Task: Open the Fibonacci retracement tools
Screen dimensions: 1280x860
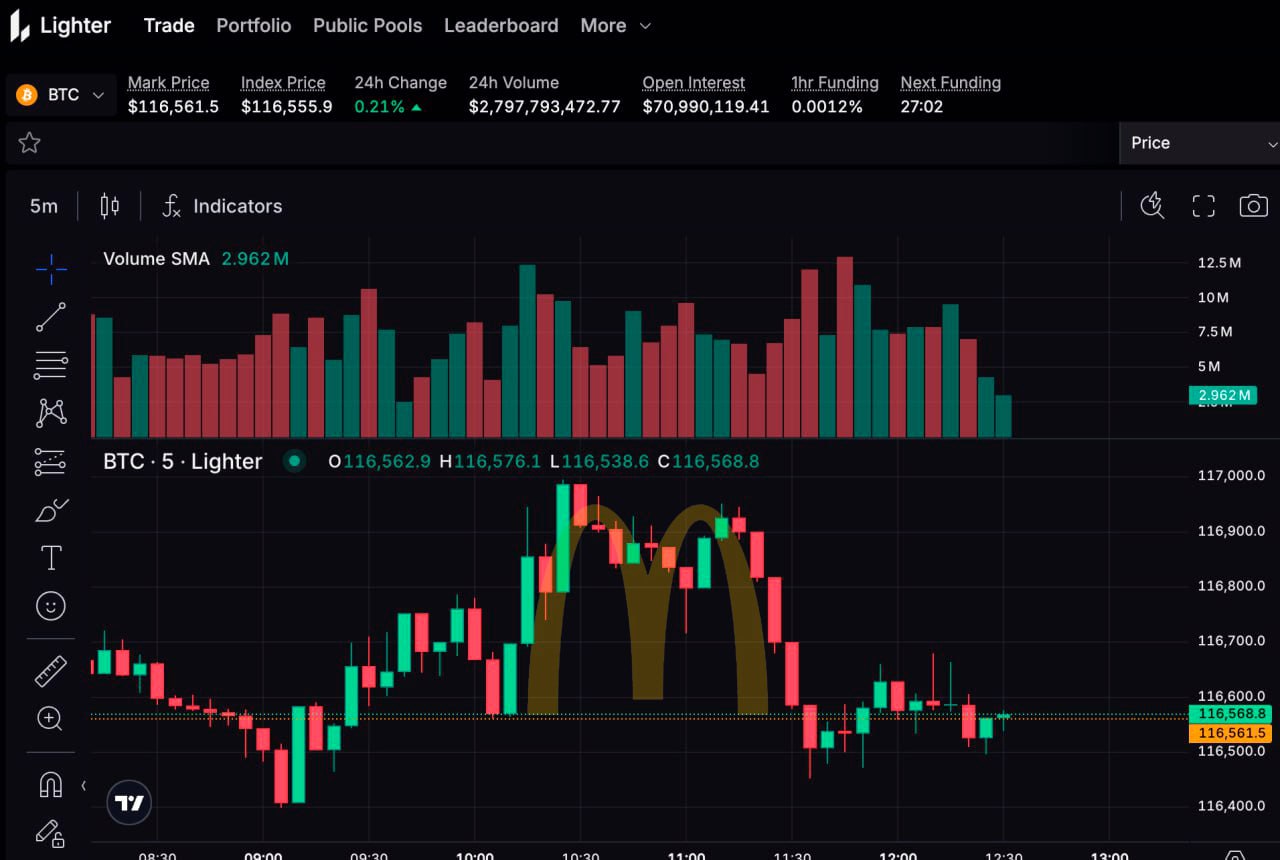Action: pyautogui.click(x=51, y=365)
